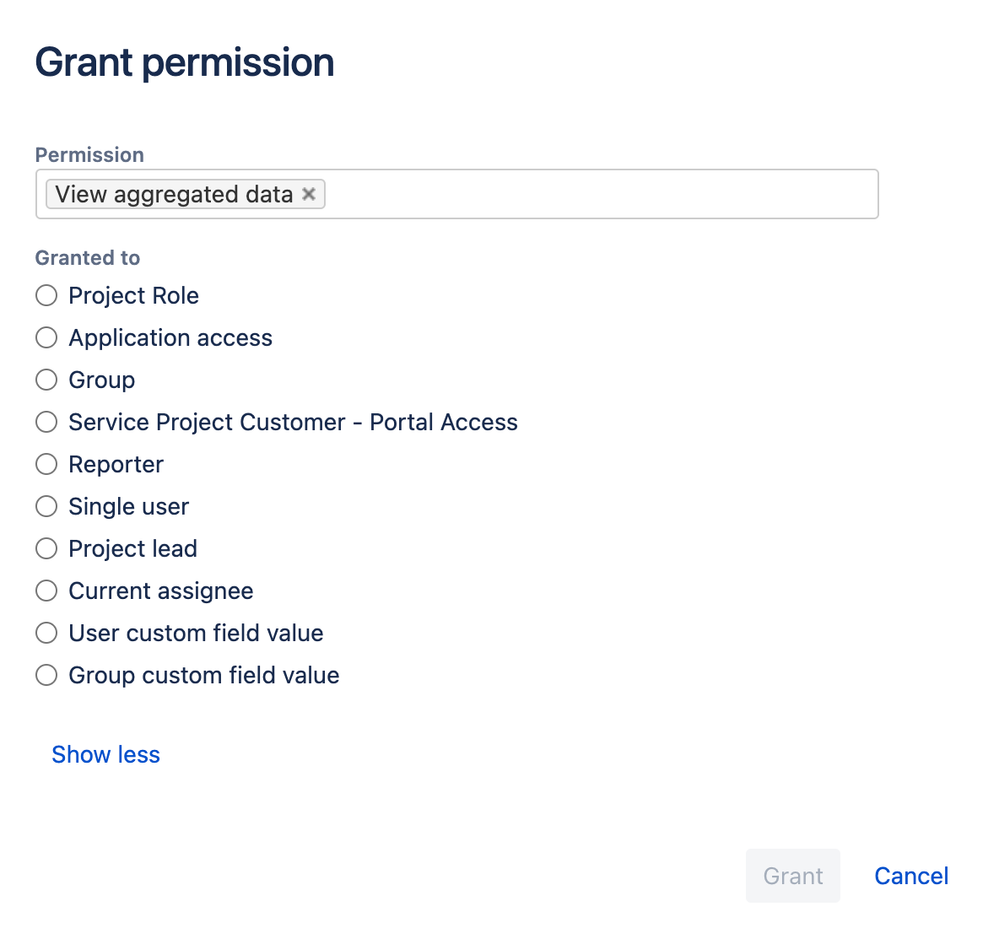Tick the Group custom field value radio circle
Screen dimensions: 999x933
[46, 676]
